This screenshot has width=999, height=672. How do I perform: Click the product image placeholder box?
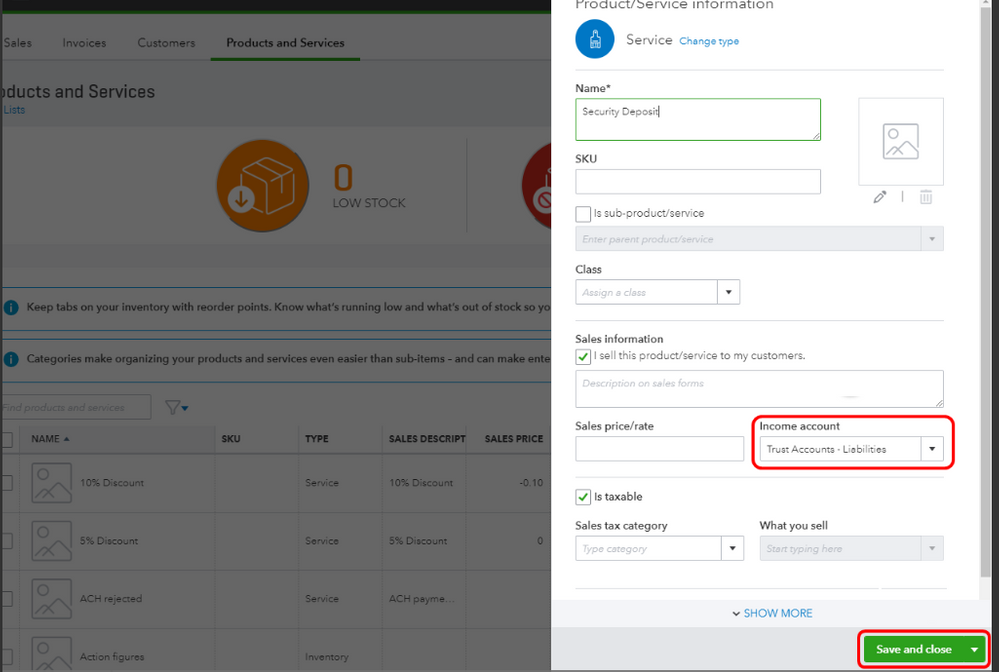click(900, 142)
